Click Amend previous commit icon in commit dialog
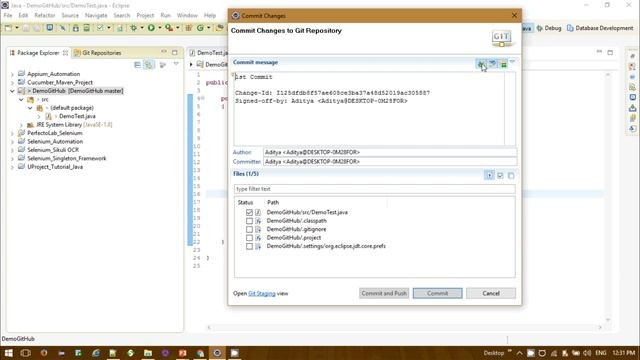The height and width of the screenshot is (360, 640). pyautogui.click(x=482, y=64)
